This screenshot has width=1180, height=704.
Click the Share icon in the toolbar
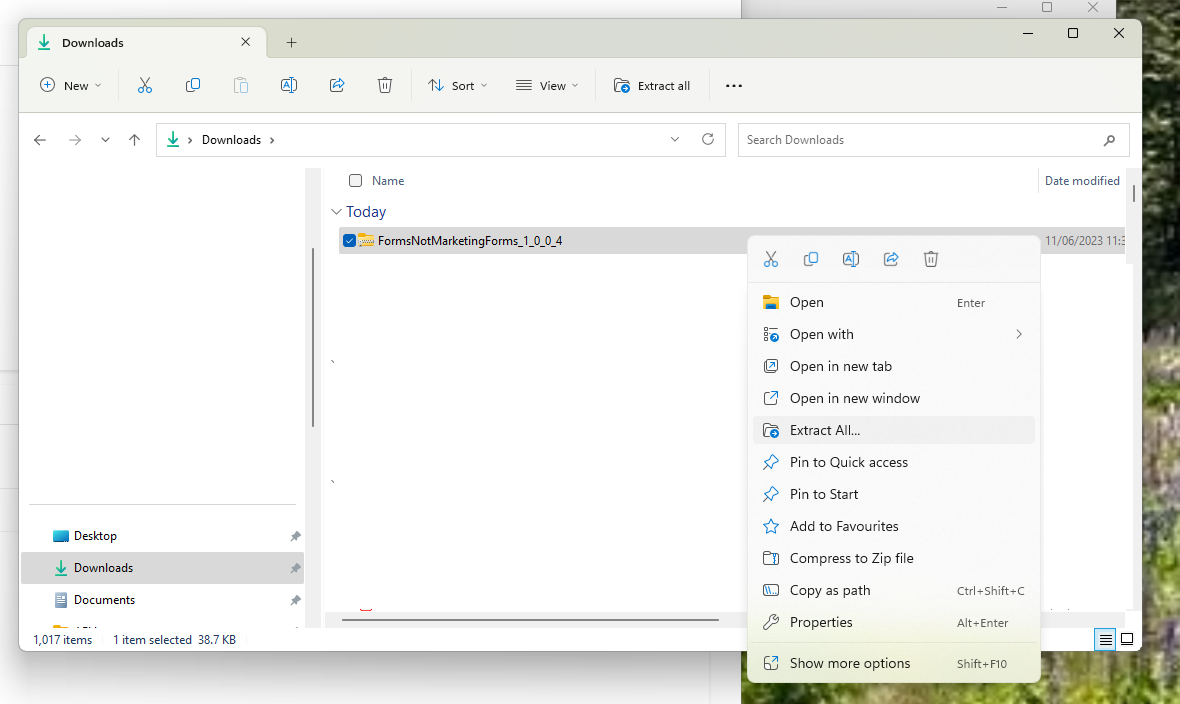[337, 86]
